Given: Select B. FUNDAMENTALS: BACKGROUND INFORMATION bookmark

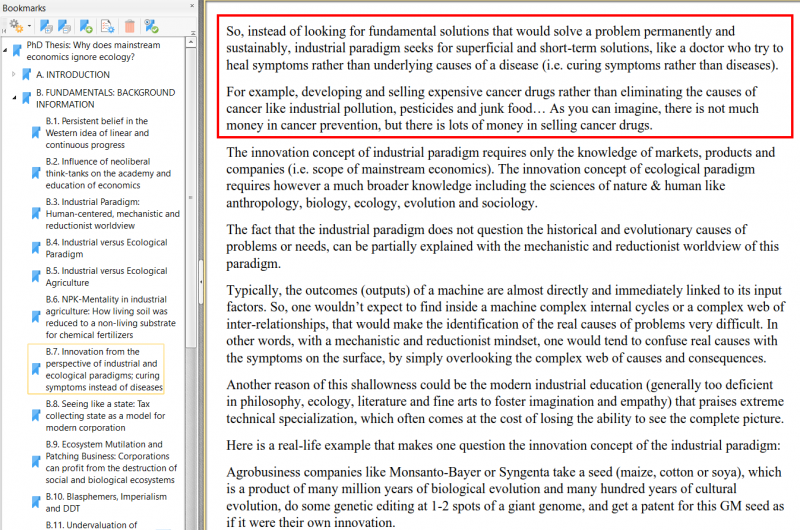Looking at the screenshot, I should point(106,98).
